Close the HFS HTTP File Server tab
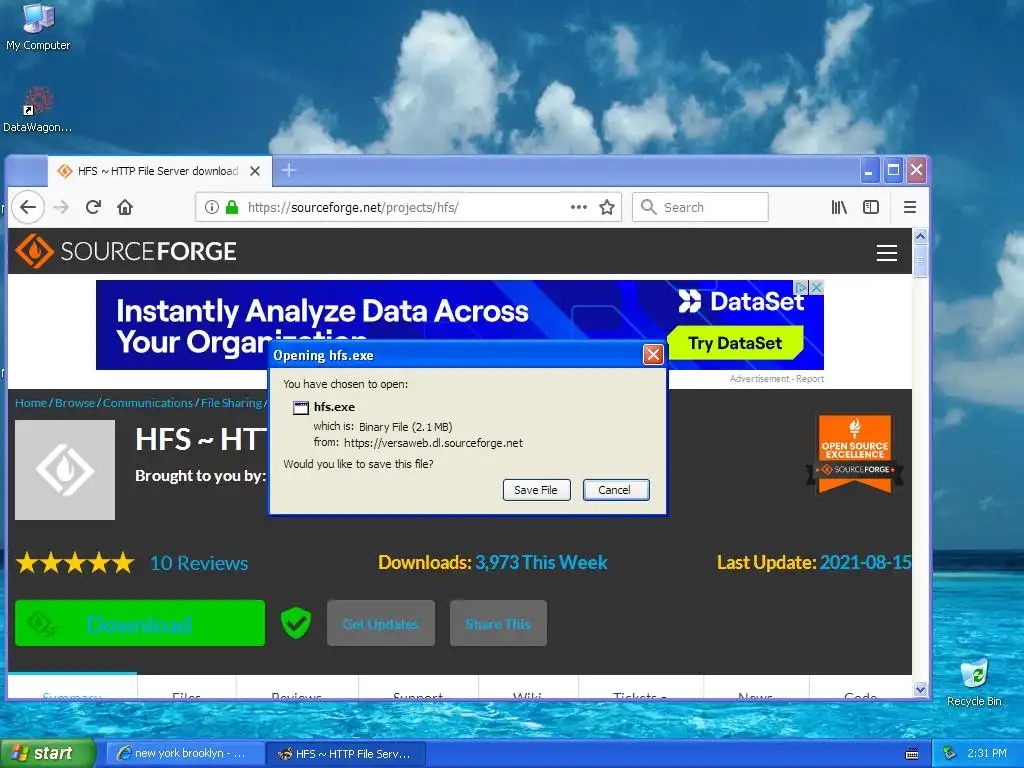 (x=255, y=171)
